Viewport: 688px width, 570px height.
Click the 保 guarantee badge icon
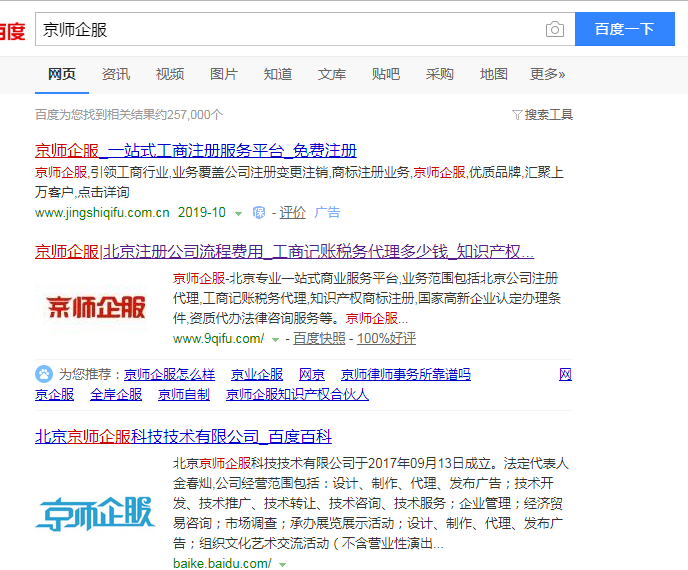coord(259,213)
